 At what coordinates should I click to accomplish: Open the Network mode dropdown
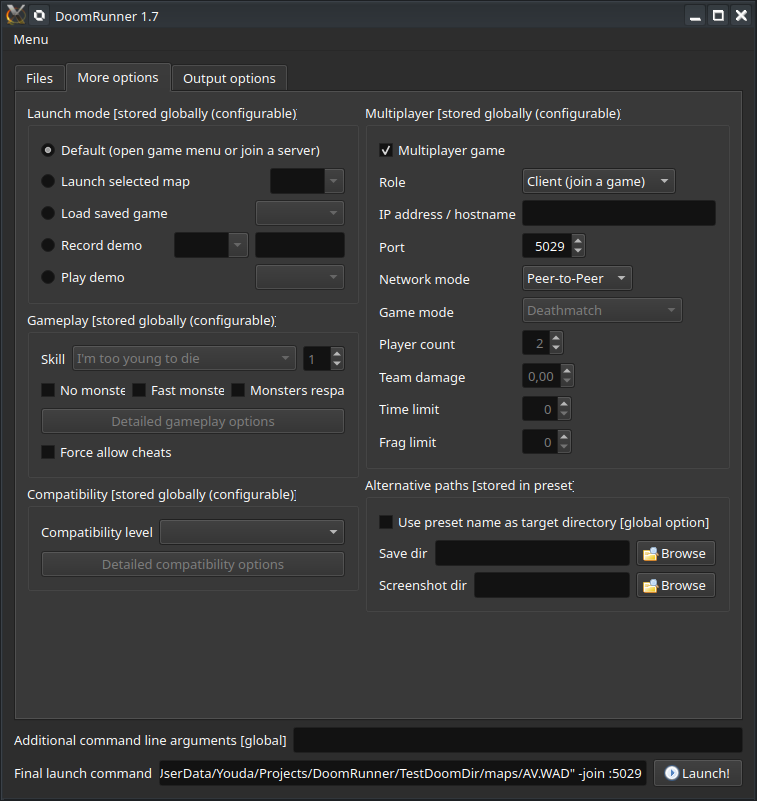[x=577, y=279]
